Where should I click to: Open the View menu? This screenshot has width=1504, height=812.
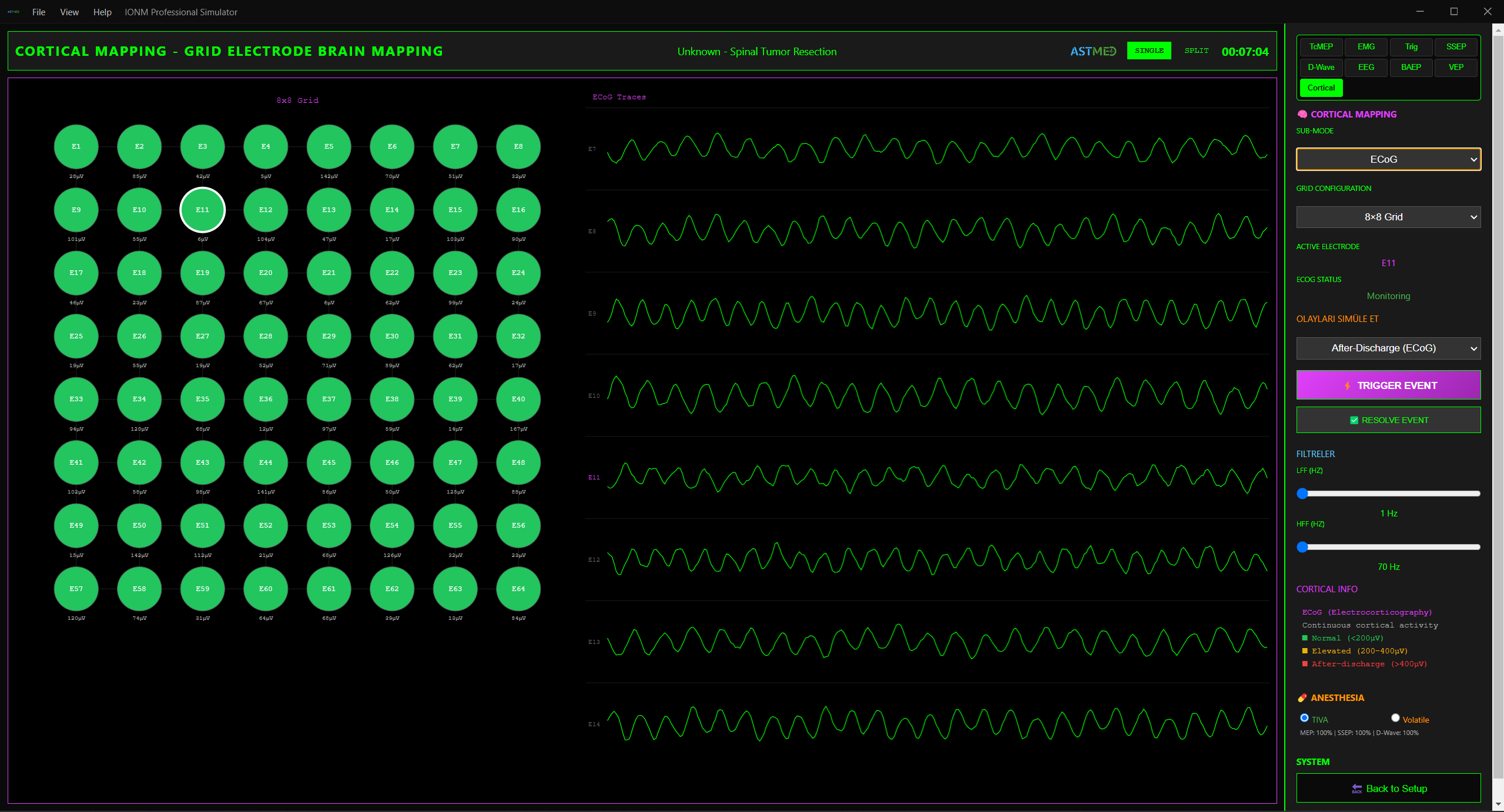(69, 12)
